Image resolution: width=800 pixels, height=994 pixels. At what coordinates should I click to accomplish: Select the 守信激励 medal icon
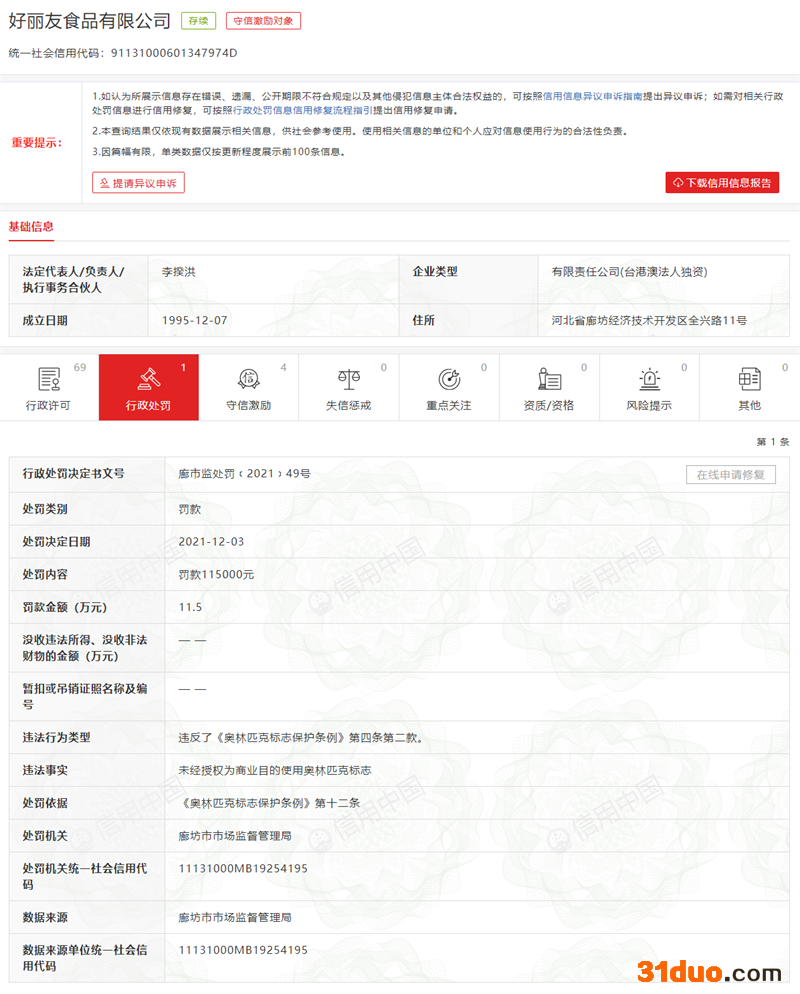(x=249, y=379)
